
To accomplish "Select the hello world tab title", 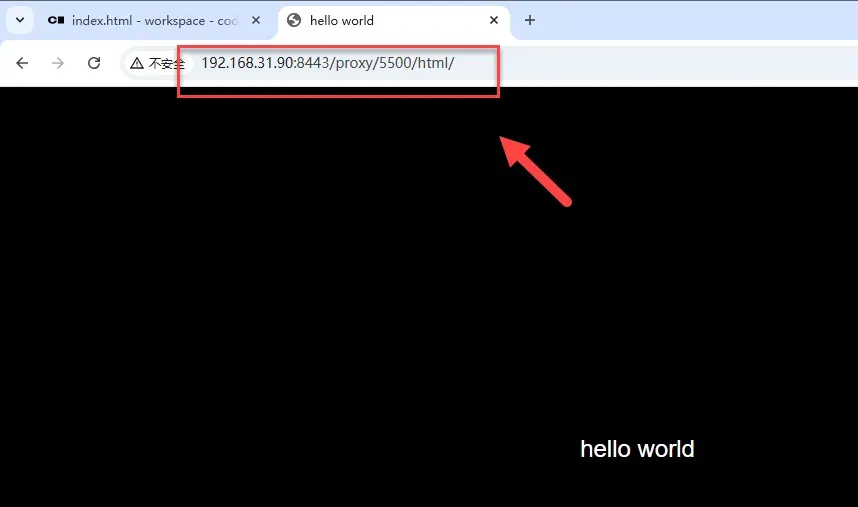I will 342,20.
